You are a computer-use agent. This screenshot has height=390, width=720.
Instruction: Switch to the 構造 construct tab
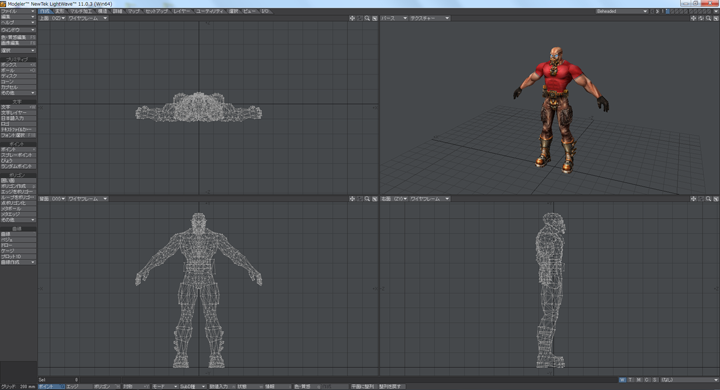[x=103, y=11]
